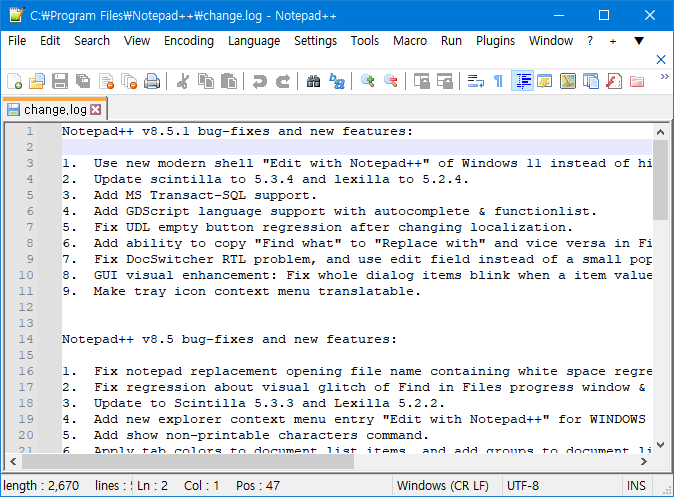
Task: Click the Copy toolbar icon
Action: (x=206, y=81)
